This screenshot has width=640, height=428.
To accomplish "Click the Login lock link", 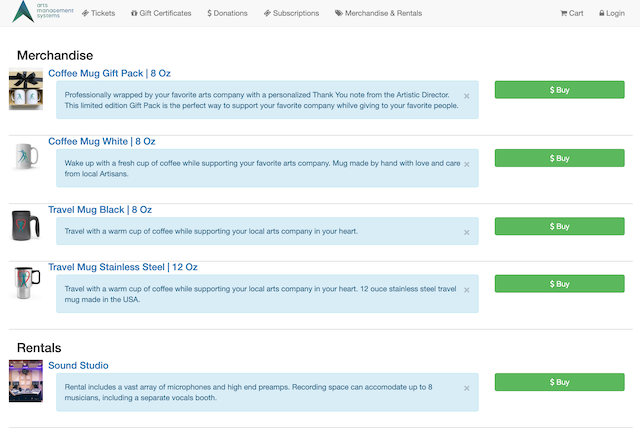I will pyautogui.click(x=612, y=13).
